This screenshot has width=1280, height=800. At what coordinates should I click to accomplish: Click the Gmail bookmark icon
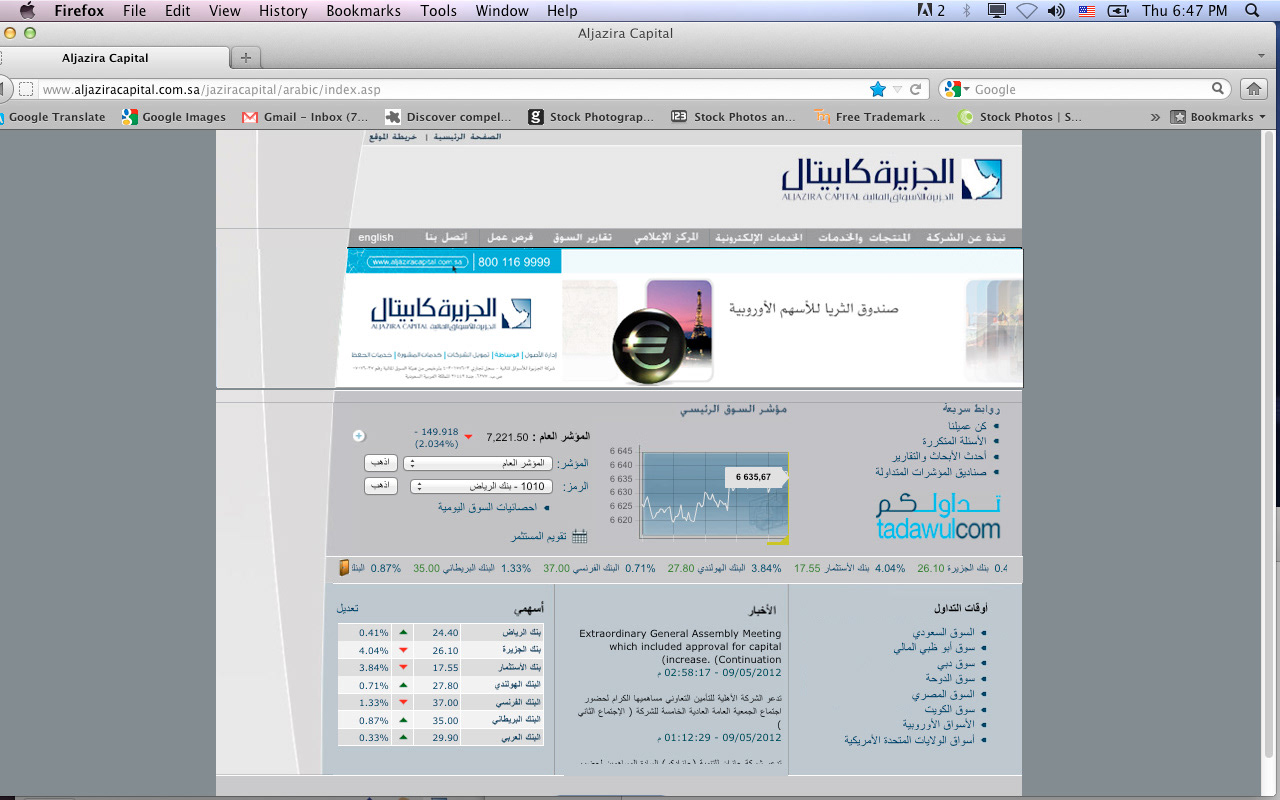click(x=249, y=117)
